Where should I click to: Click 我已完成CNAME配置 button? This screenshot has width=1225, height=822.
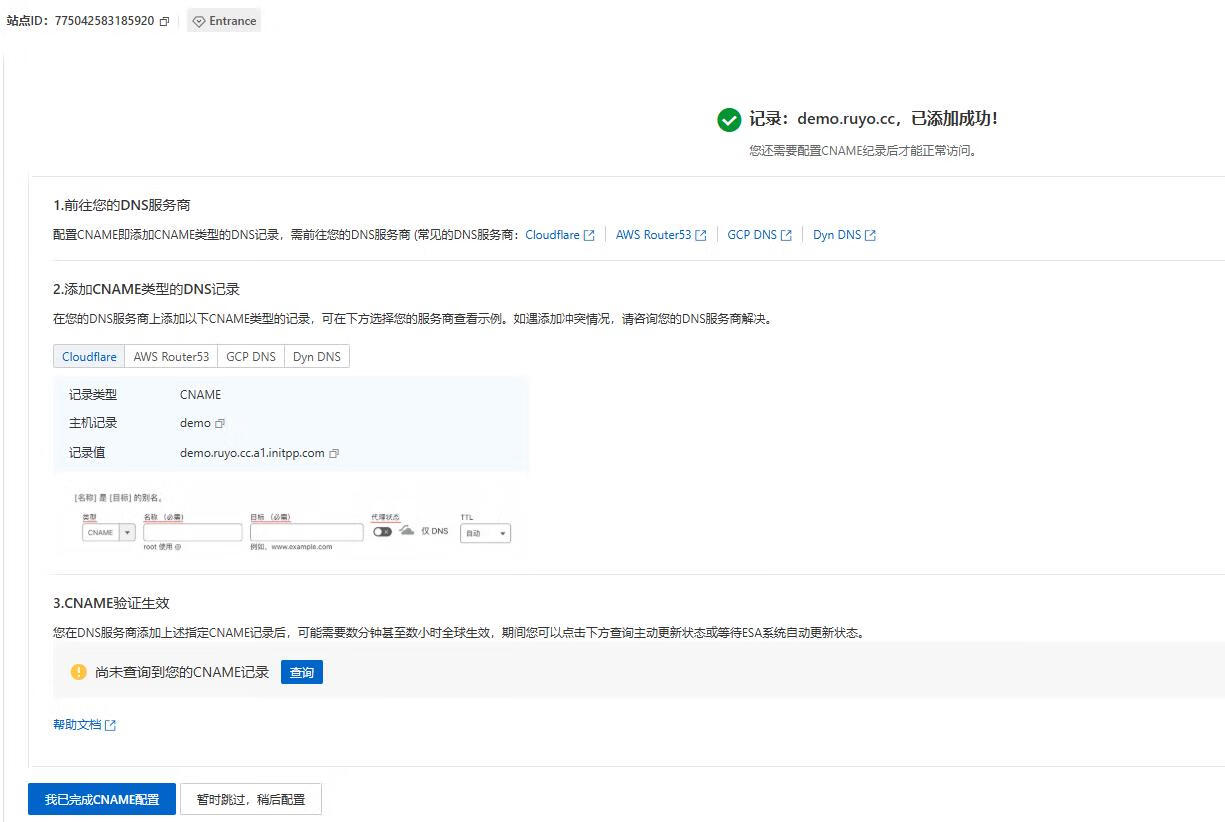coord(102,799)
